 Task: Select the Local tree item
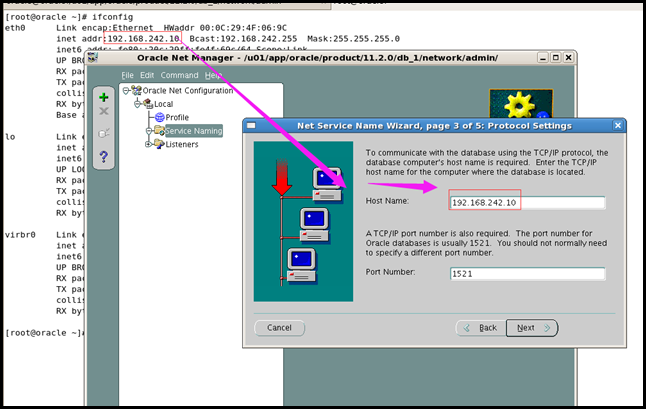(x=164, y=104)
